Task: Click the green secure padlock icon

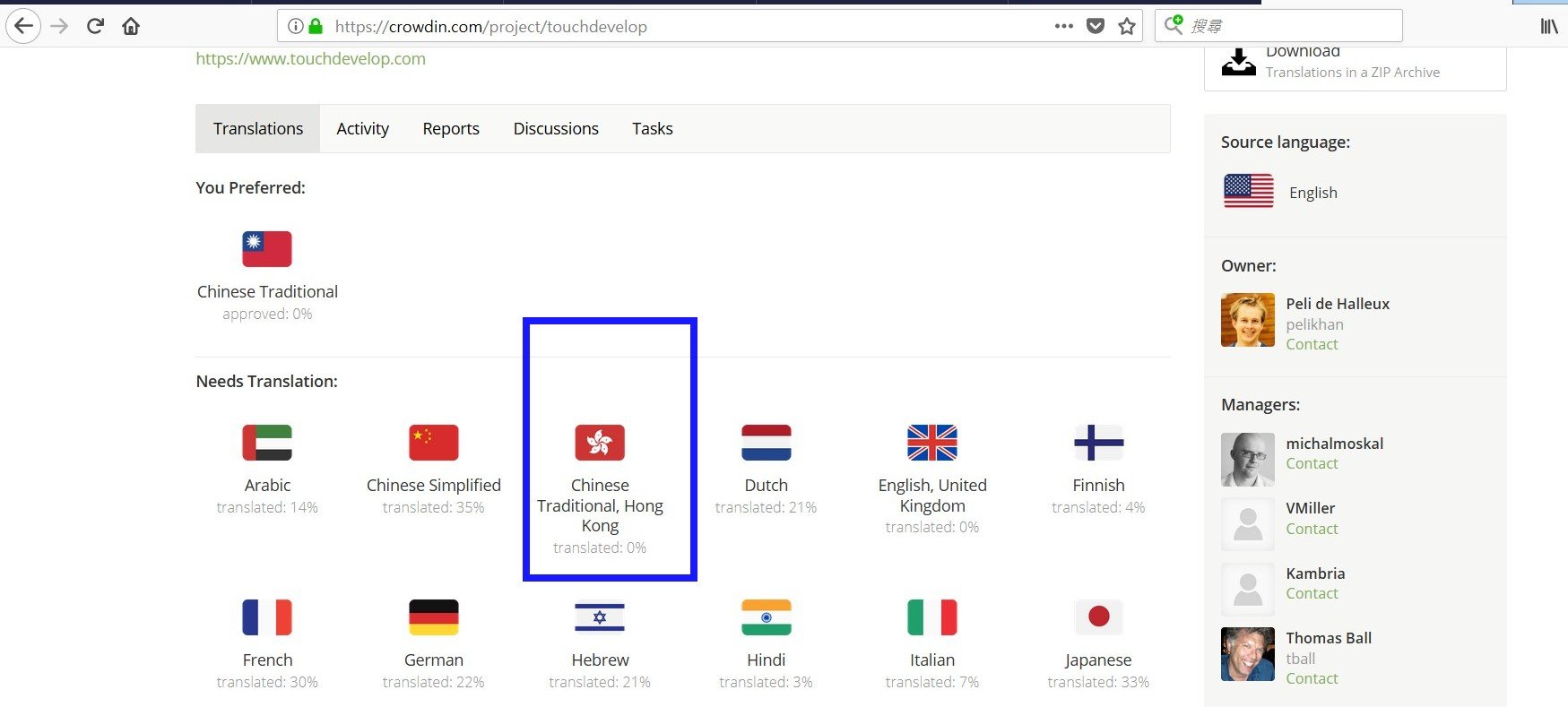Action: tap(316, 26)
